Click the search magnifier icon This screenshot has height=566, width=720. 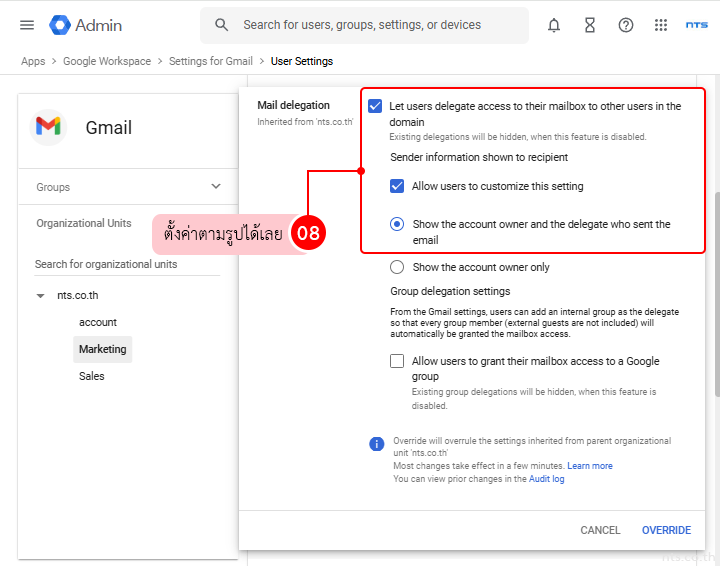pyautogui.click(x=221, y=25)
